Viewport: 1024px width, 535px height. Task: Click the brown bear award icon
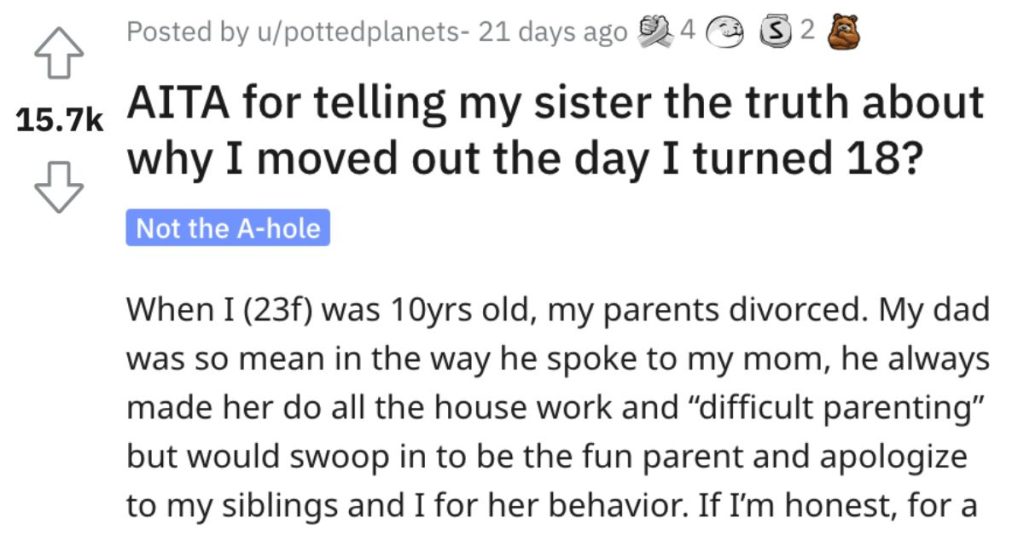(844, 33)
